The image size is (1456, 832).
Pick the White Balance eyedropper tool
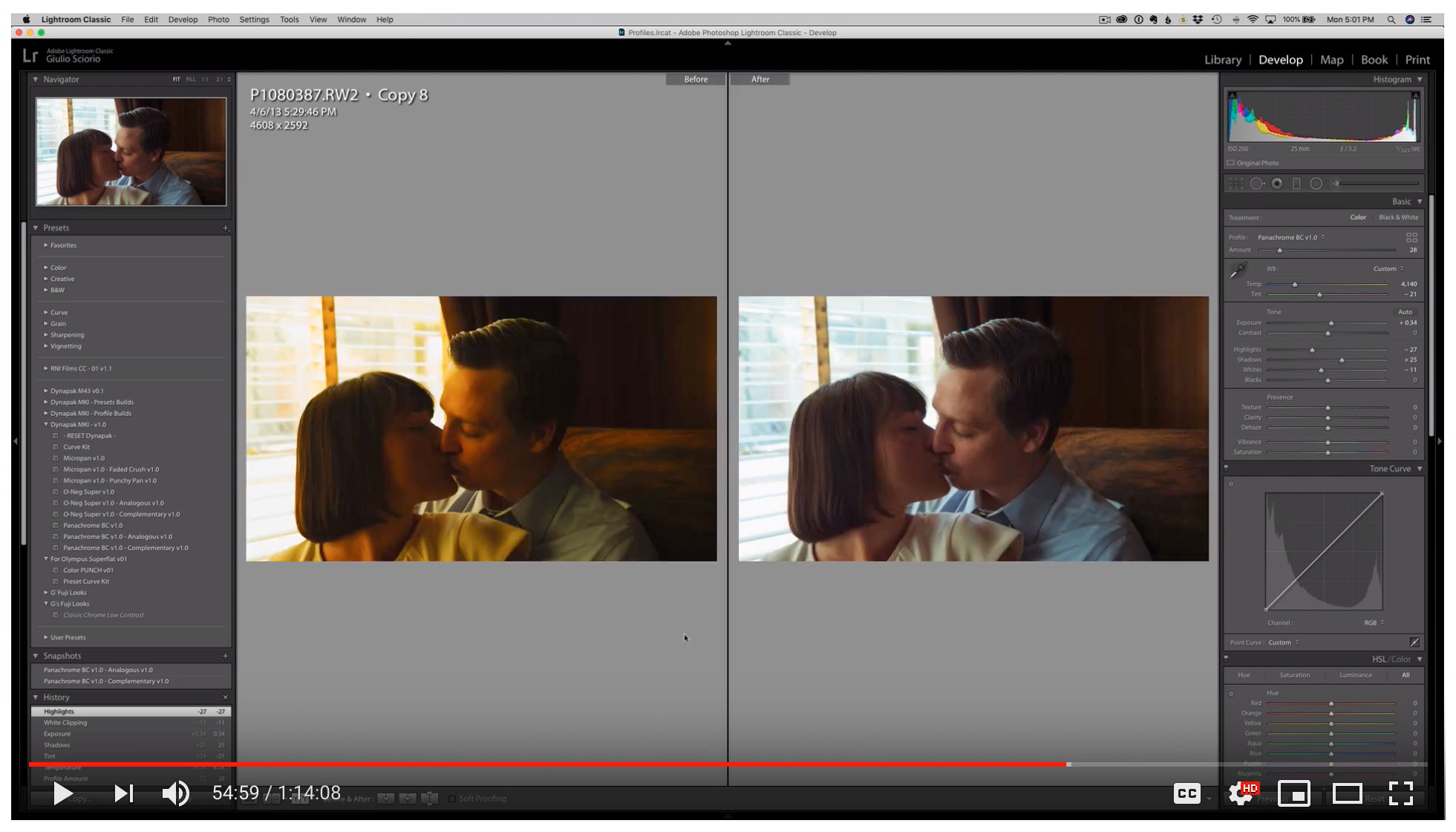(x=1238, y=270)
